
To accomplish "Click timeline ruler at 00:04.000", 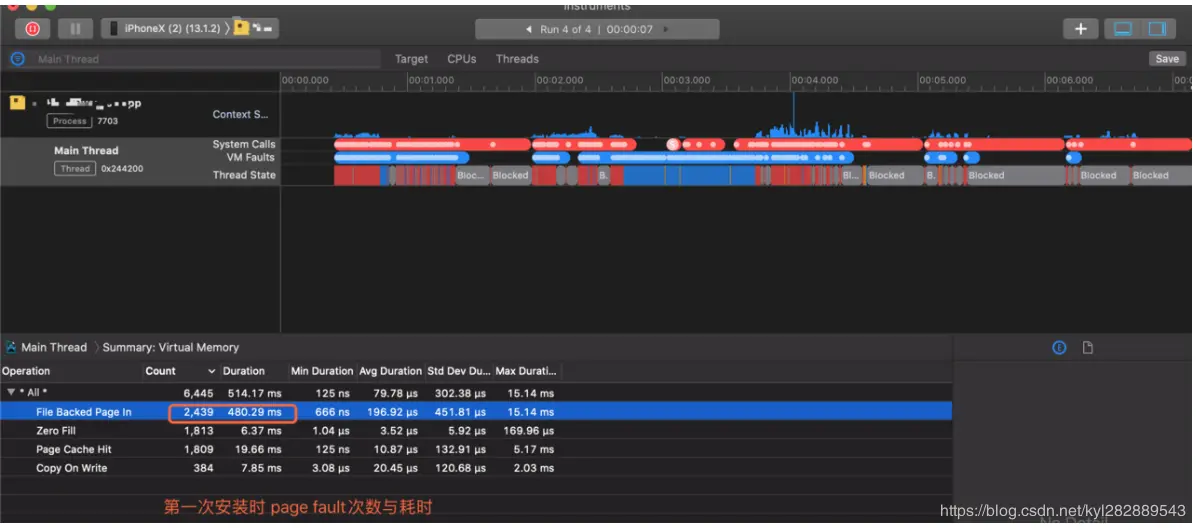I will 815,80.
